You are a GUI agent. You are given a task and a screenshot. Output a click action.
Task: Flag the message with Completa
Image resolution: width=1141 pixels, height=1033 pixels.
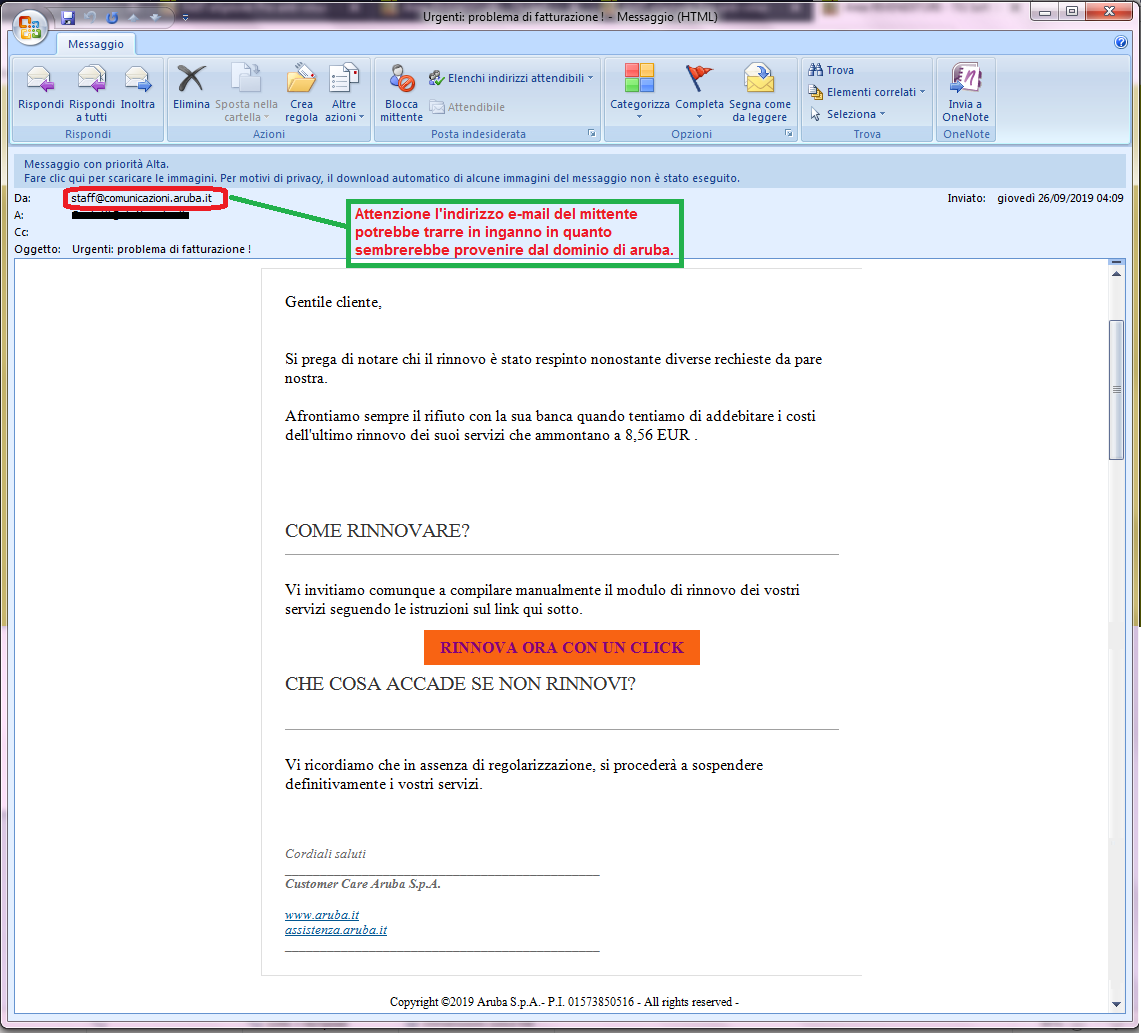pos(699,92)
